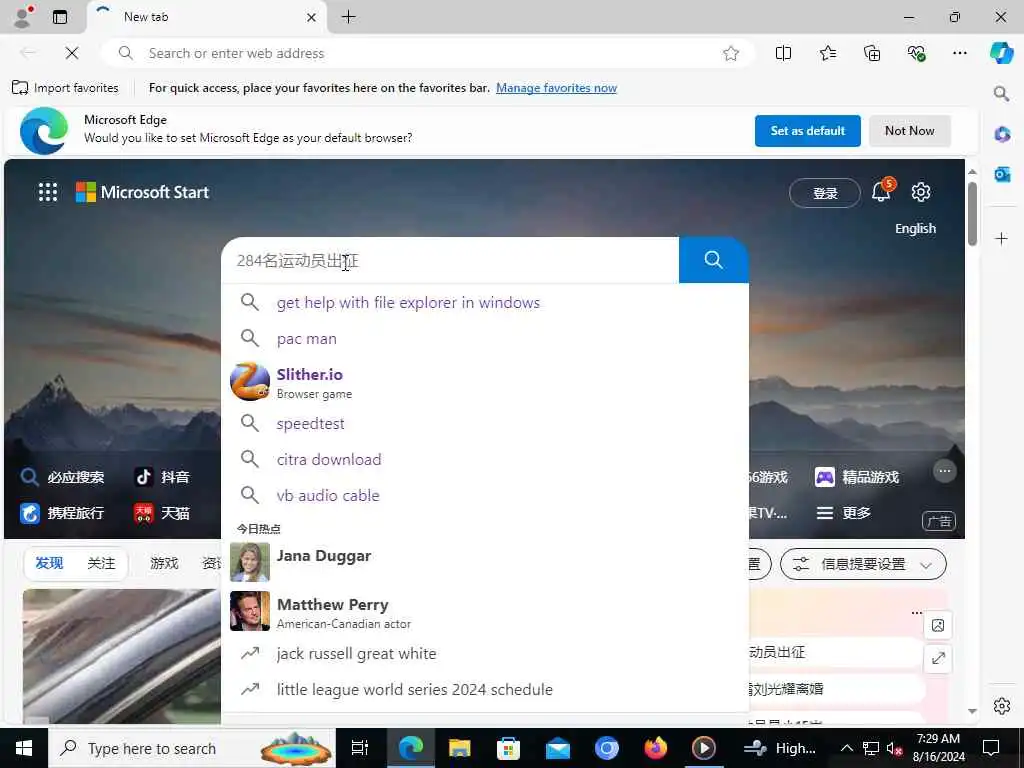View notifications bell with badge
The height and width of the screenshot is (768, 1024).
coord(883,190)
